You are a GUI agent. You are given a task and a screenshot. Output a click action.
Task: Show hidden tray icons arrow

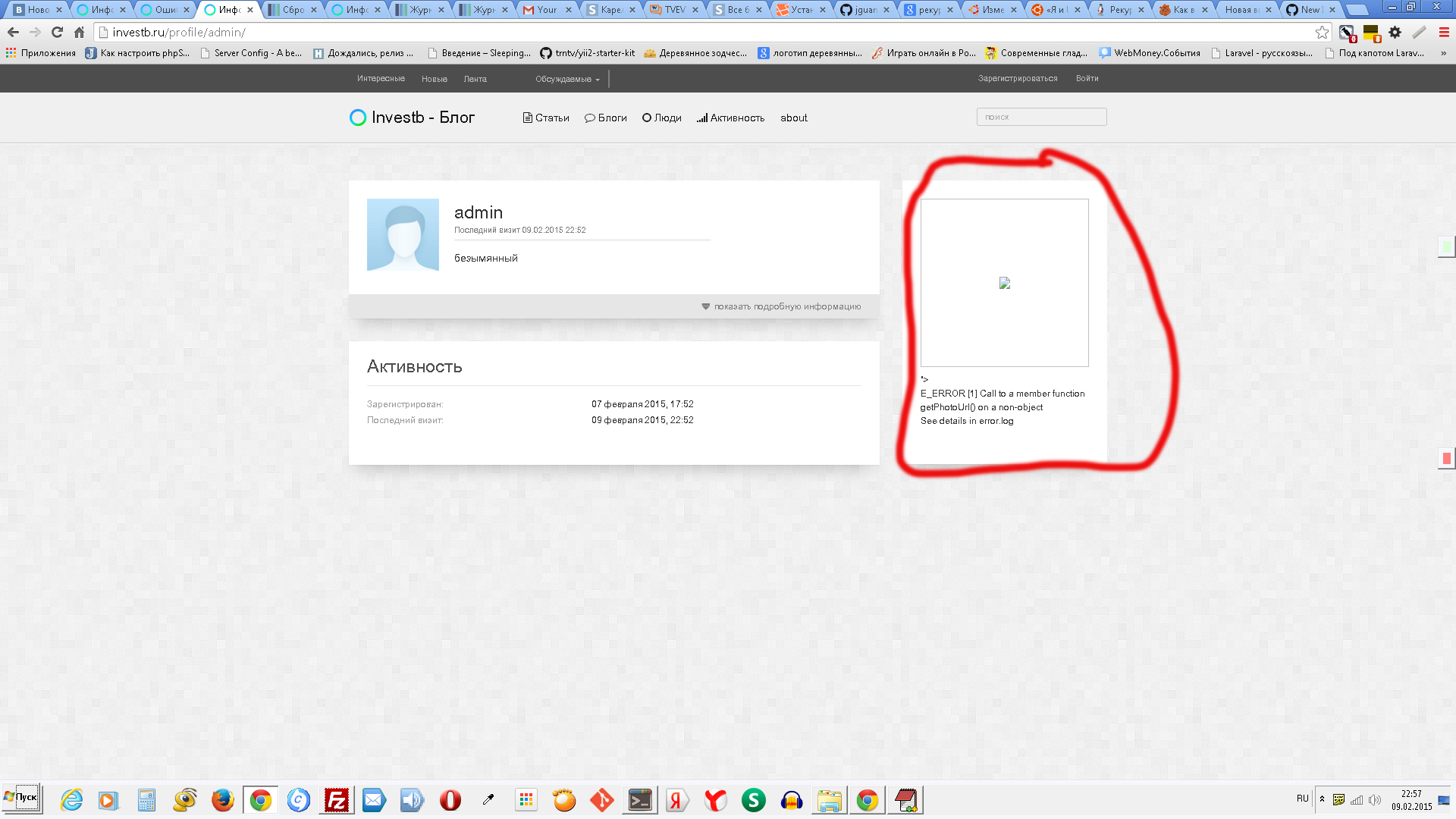[x=1322, y=799]
